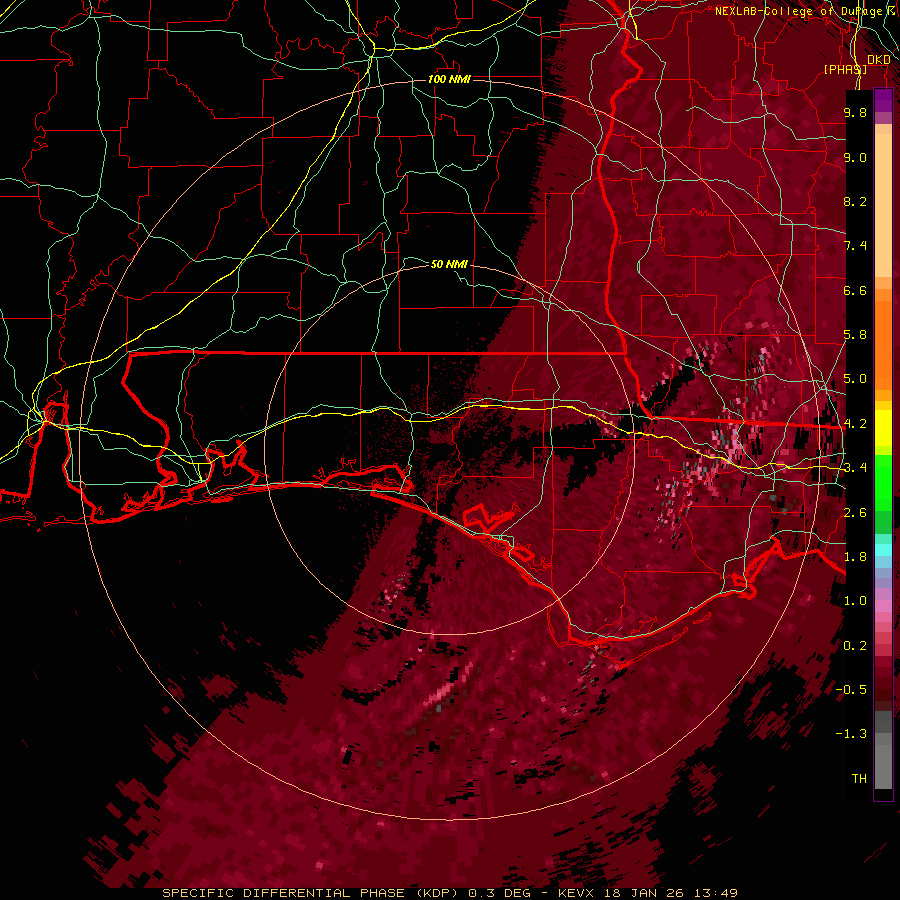The image size is (900, 900).
Task: Click the 5.8 value on the scale
Action: coord(855,335)
